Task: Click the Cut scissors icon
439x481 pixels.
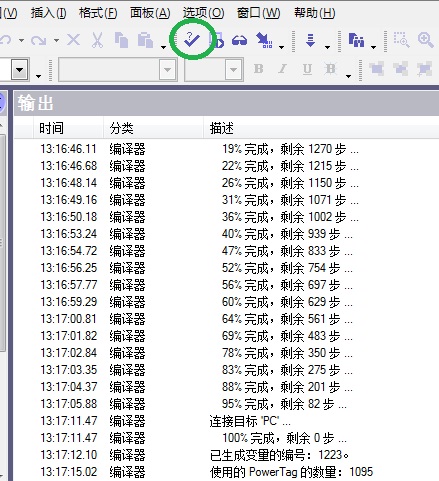Action: tap(97, 40)
